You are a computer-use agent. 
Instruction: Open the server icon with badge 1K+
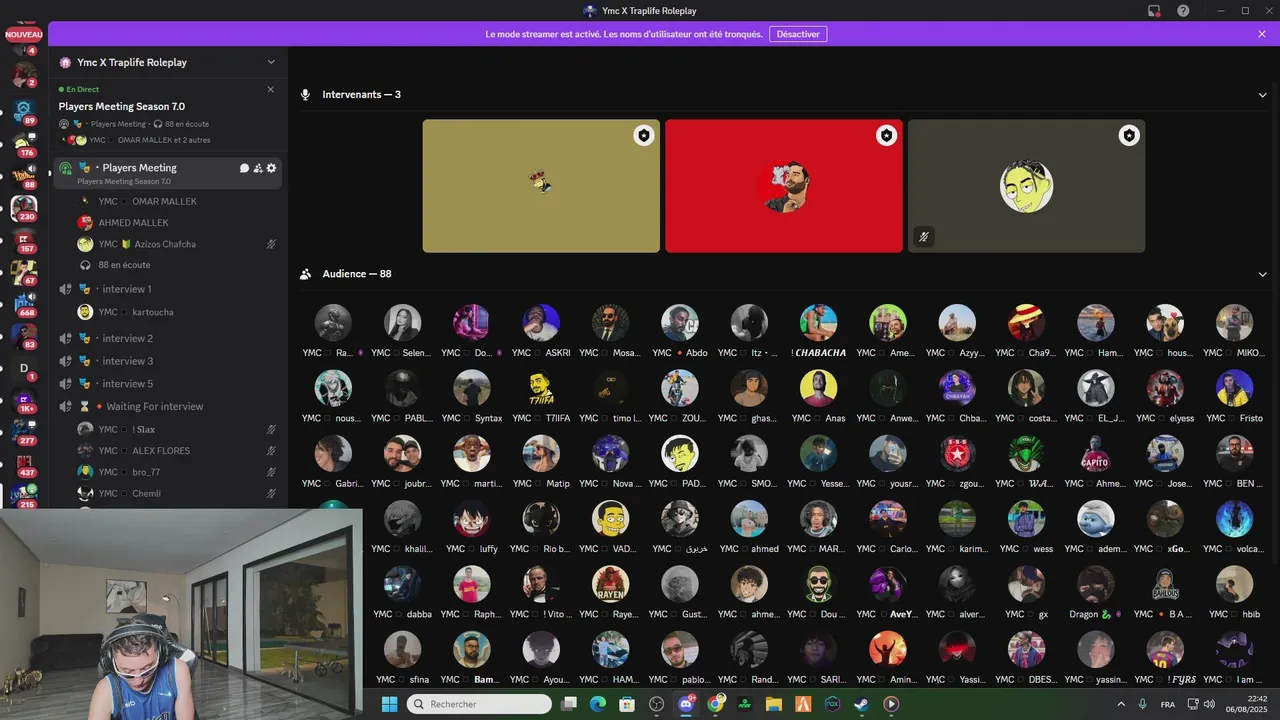click(24, 400)
